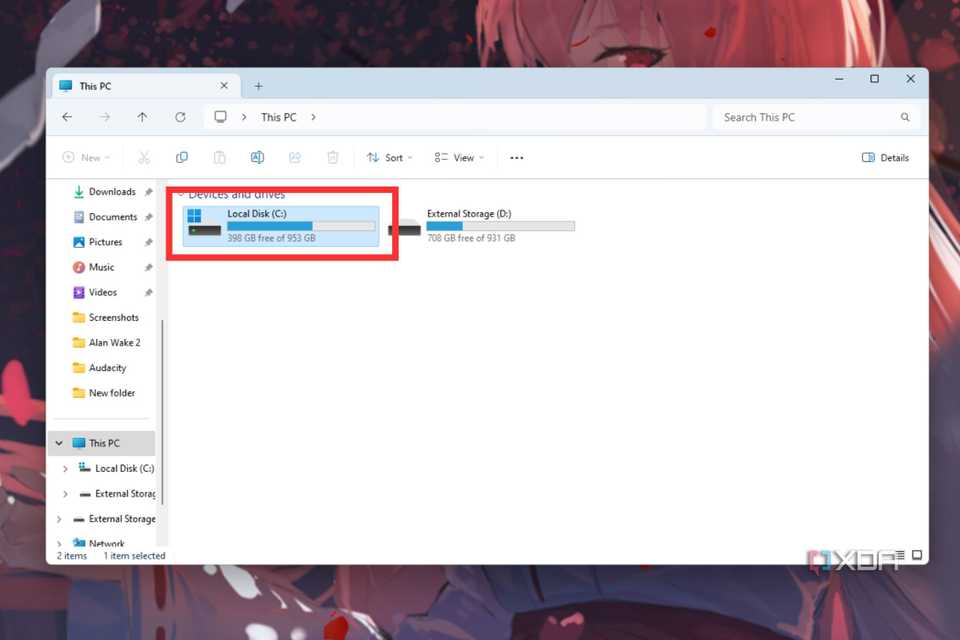Click the External Storage (D:) usage bar
The width and height of the screenshot is (960, 640).
501,226
